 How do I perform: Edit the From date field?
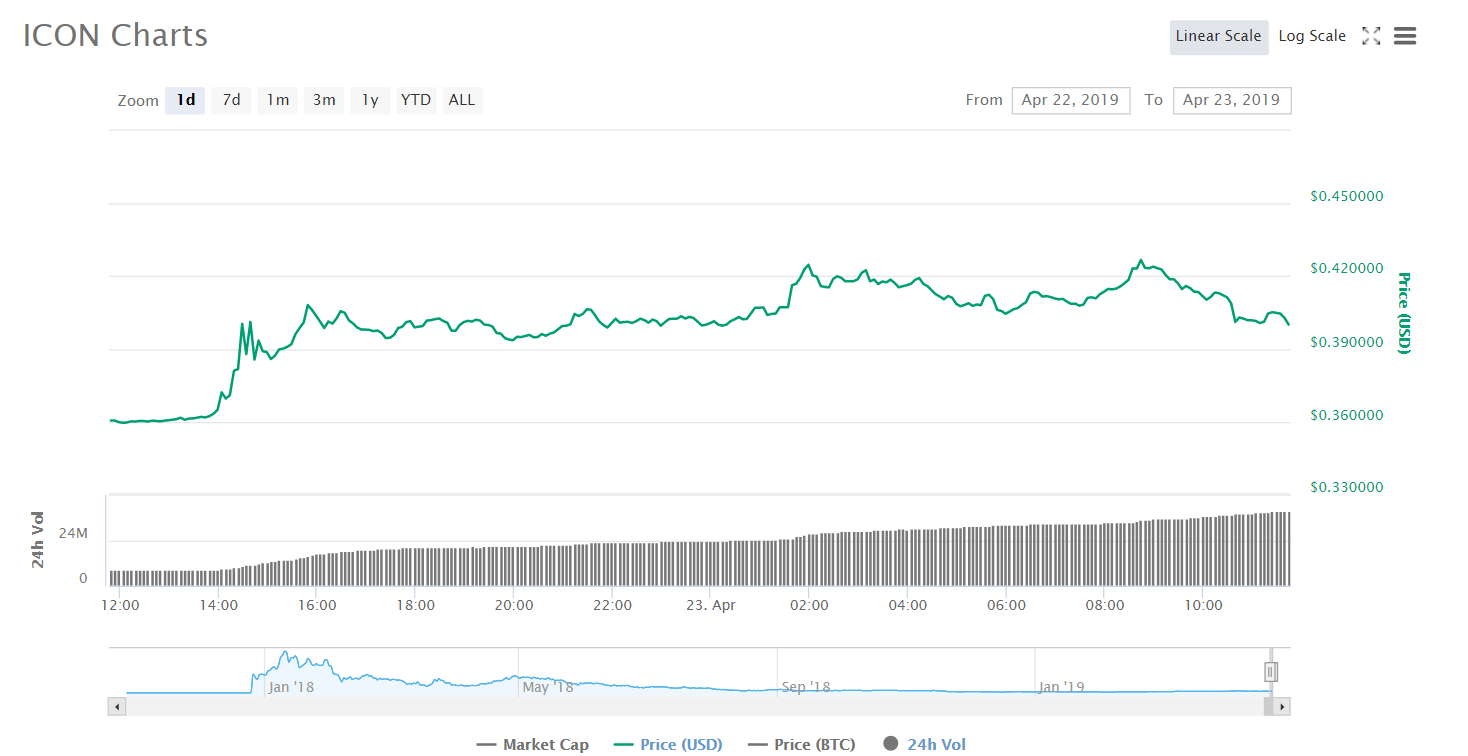point(1071,100)
